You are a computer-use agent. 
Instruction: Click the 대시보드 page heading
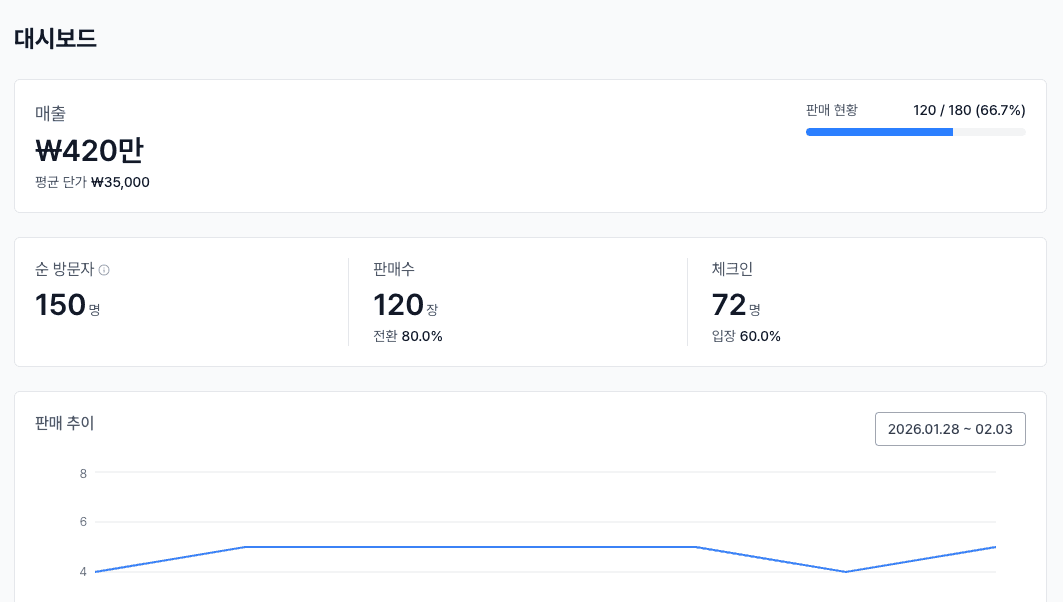tap(55, 39)
